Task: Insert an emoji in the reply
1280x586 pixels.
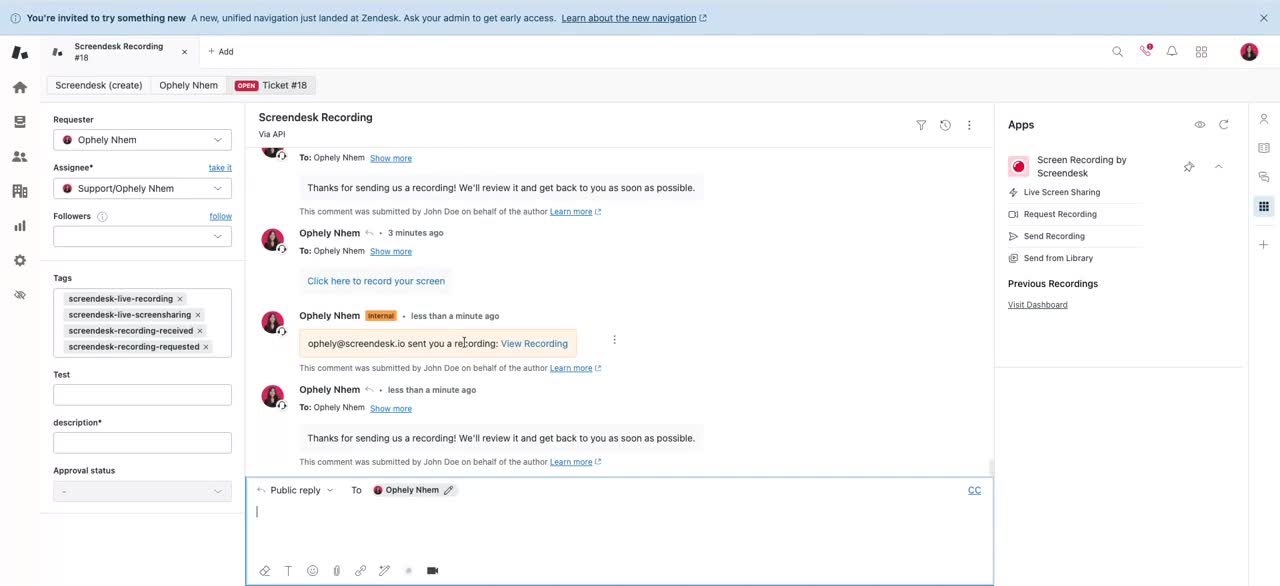Action: [x=312, y=571]
